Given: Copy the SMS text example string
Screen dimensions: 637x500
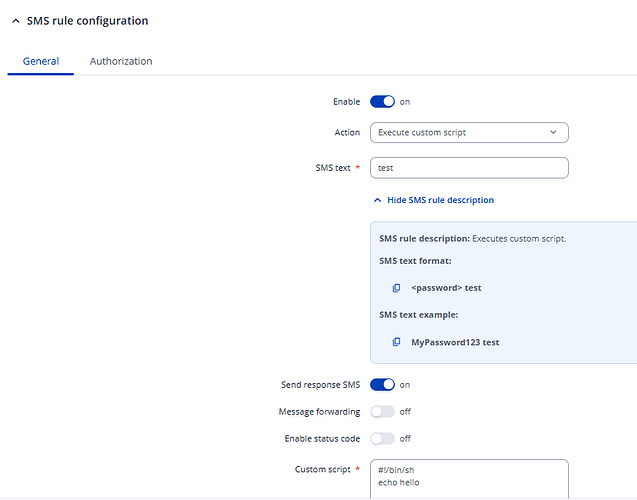Looking at the screenshot, I should [397, 342].
